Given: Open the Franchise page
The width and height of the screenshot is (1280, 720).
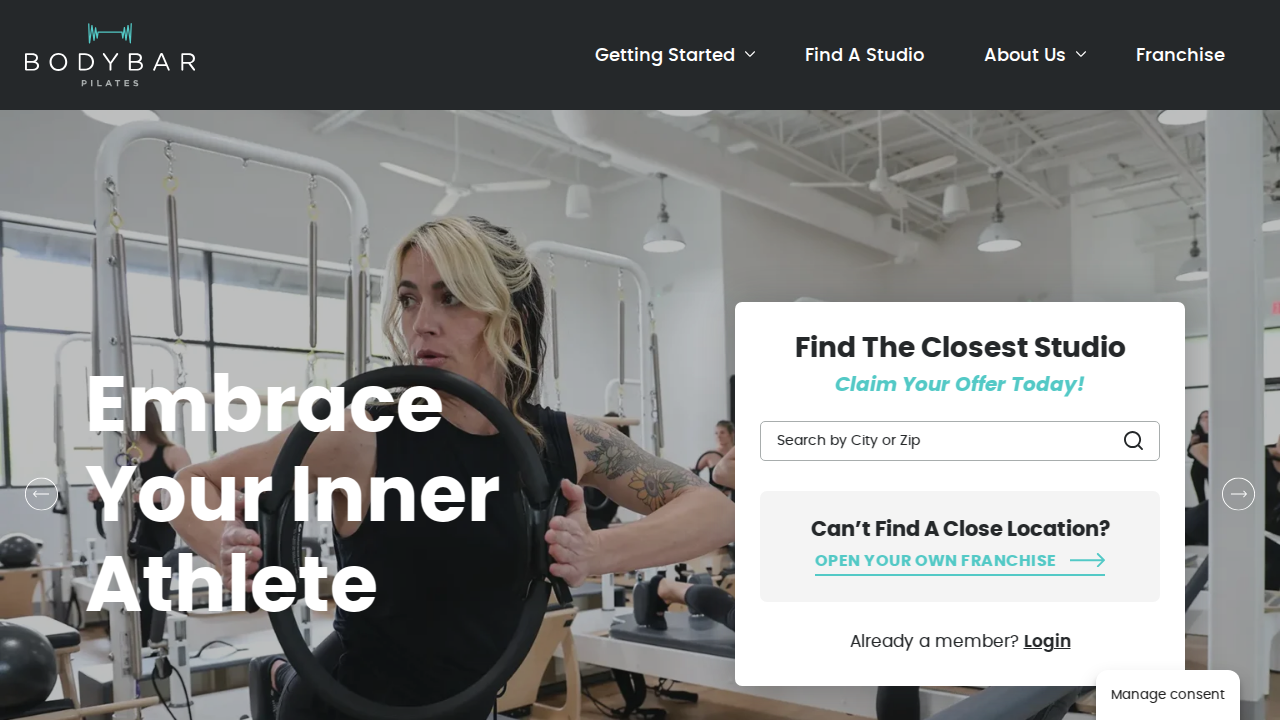Looking at the screenshot, I should (1180, 55).
